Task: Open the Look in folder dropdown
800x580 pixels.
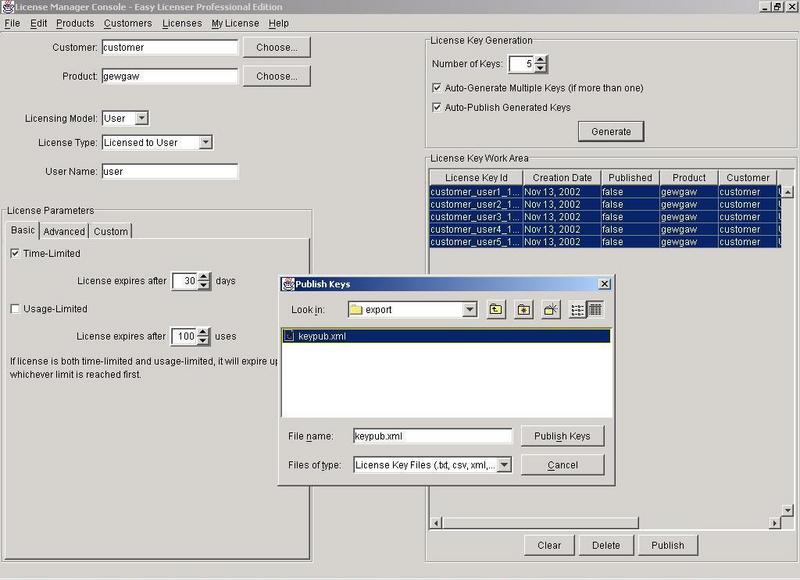Action: coord(470,310)
